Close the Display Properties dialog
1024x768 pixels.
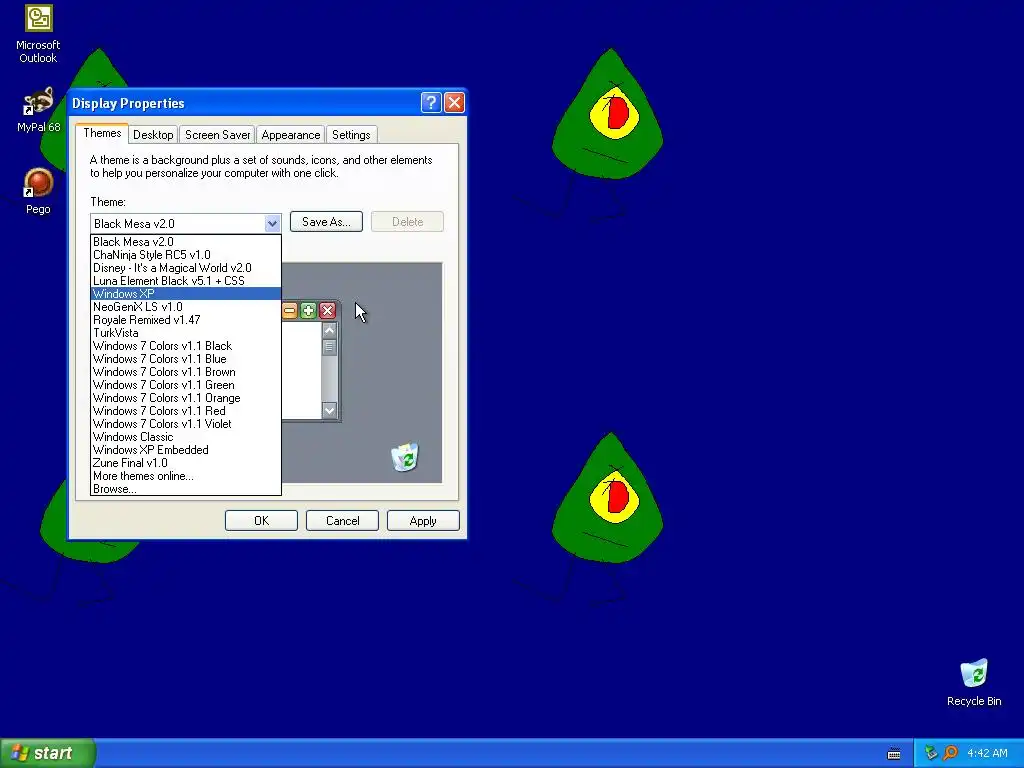[454, 103]
